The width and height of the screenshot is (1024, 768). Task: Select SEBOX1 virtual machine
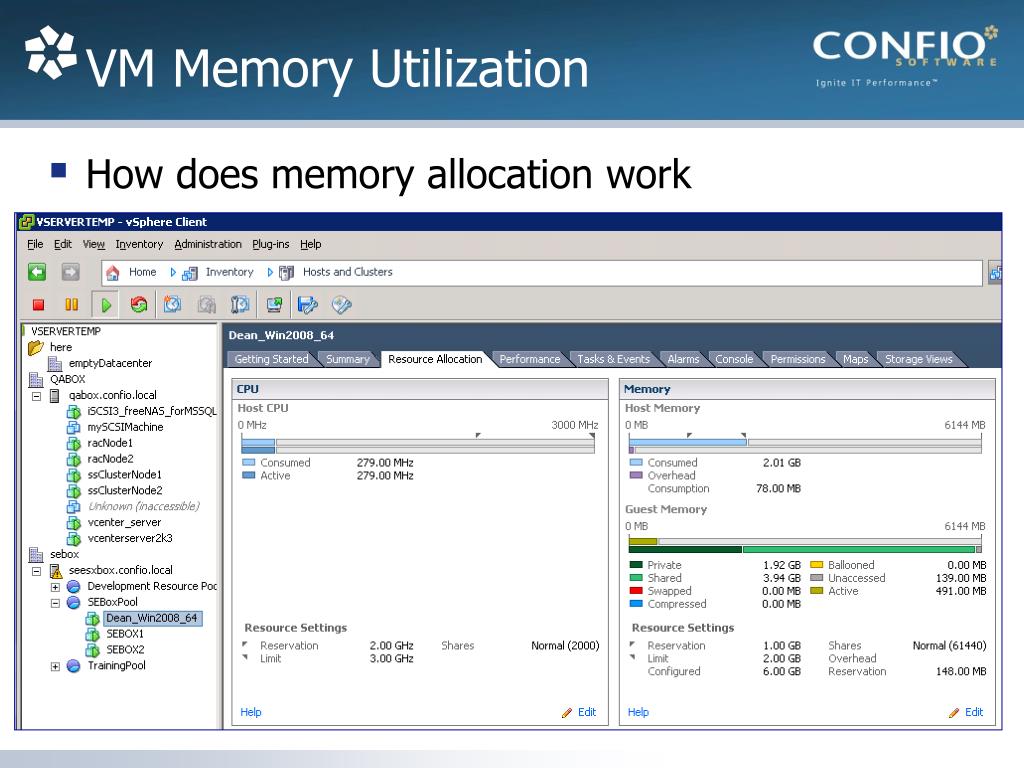coord(125,634)
